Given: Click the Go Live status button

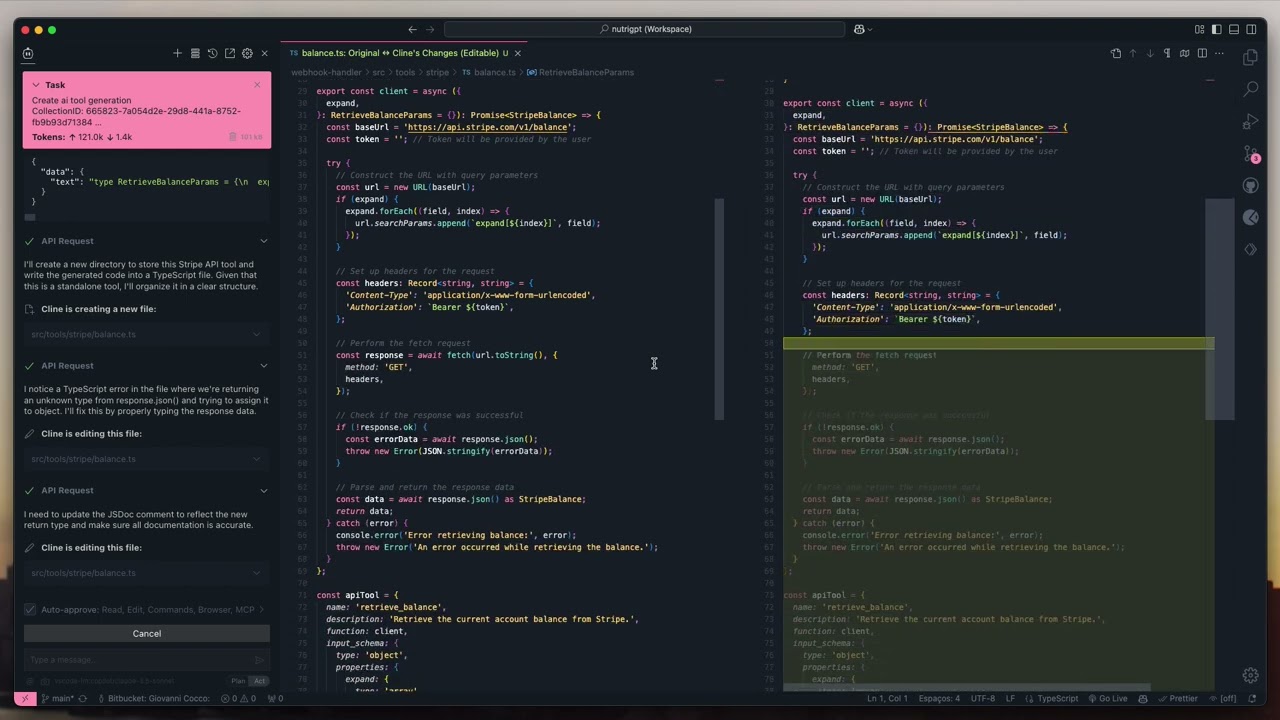Looking at the screenshot, I should (1107, 698).
